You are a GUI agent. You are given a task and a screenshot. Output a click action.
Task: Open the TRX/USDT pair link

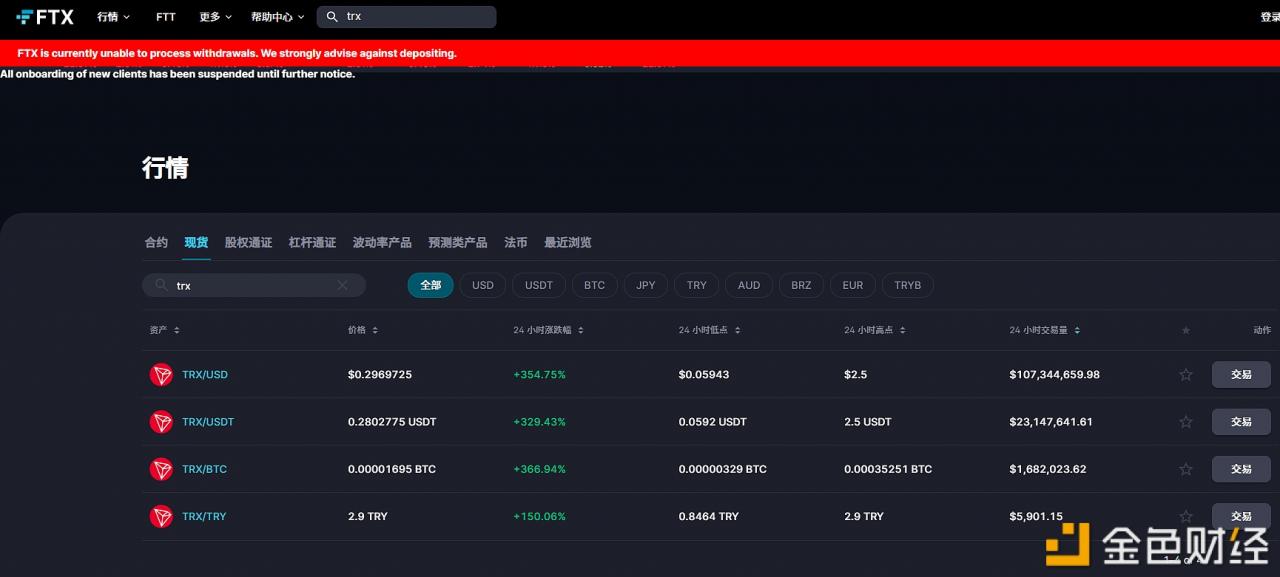tap(208, 422)
